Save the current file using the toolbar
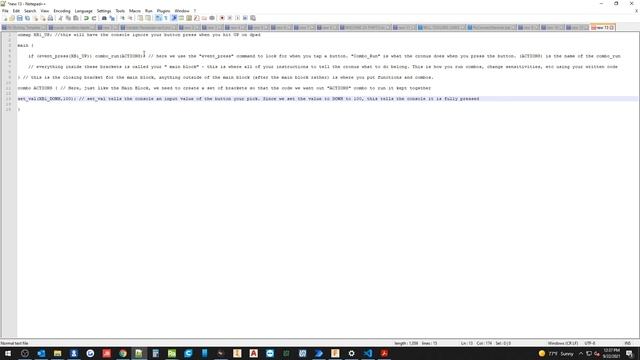The height and width of the screenshot is (360, 640). pos(20,18)
